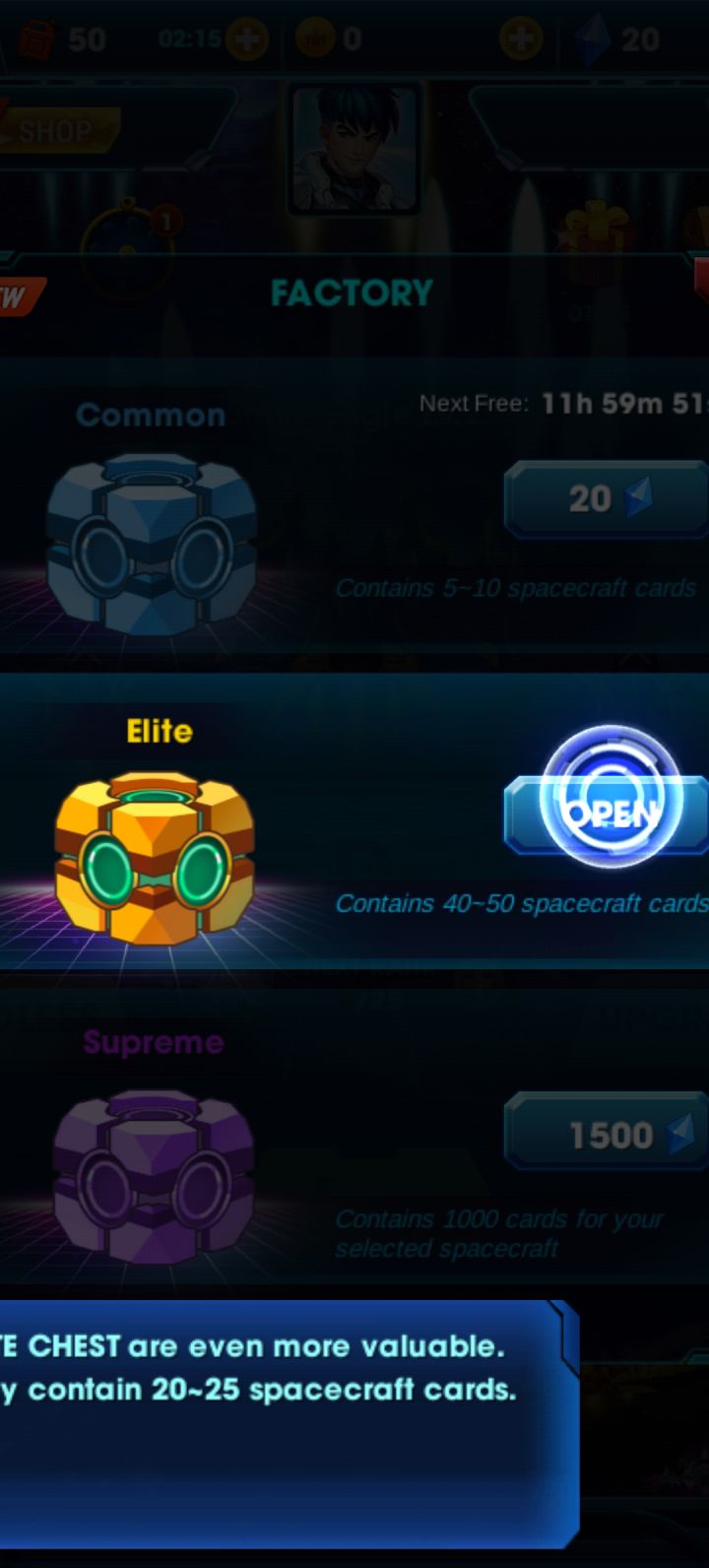Tap the golden Elite chest cube
709x1568 pixels.
pos(155,857)
